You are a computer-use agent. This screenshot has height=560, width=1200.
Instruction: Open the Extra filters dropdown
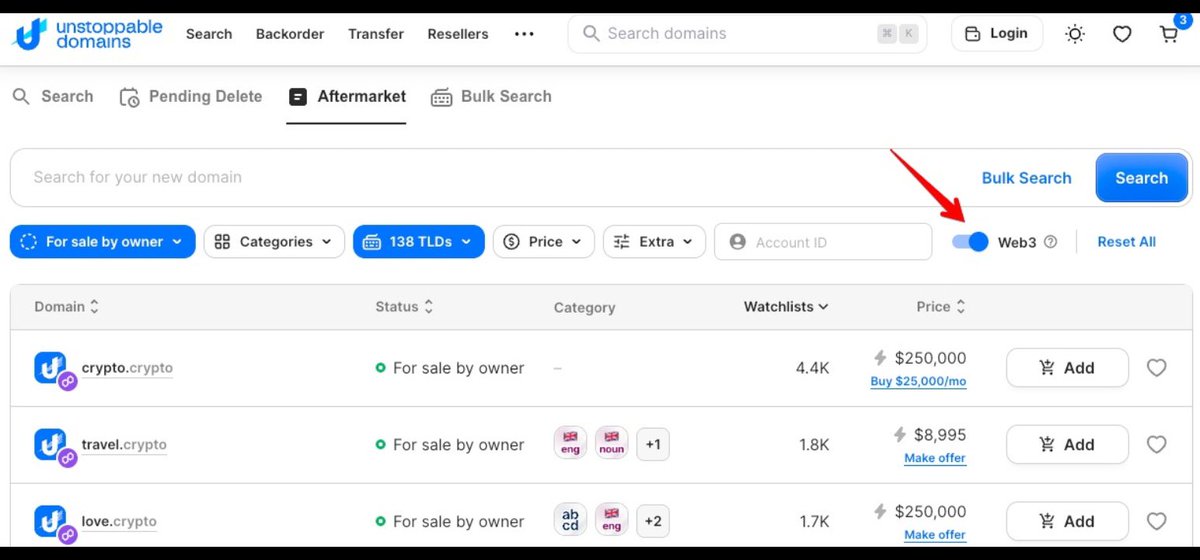coord(654,241)
